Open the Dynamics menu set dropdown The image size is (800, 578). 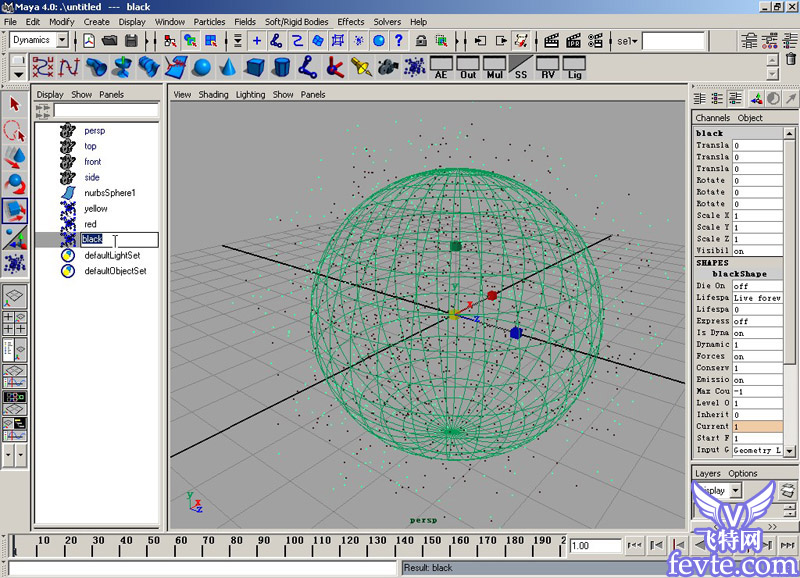(62, 41)
